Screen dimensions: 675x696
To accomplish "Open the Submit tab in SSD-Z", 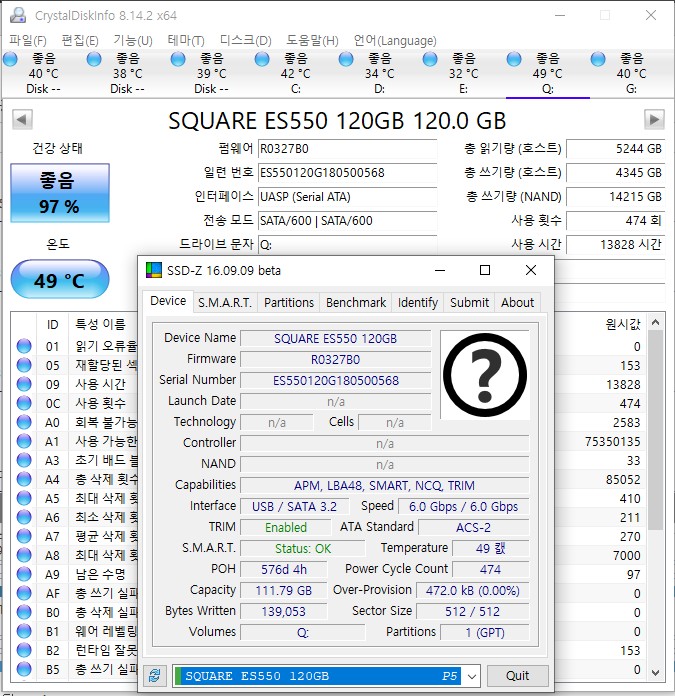I will (x=470, y=303).
